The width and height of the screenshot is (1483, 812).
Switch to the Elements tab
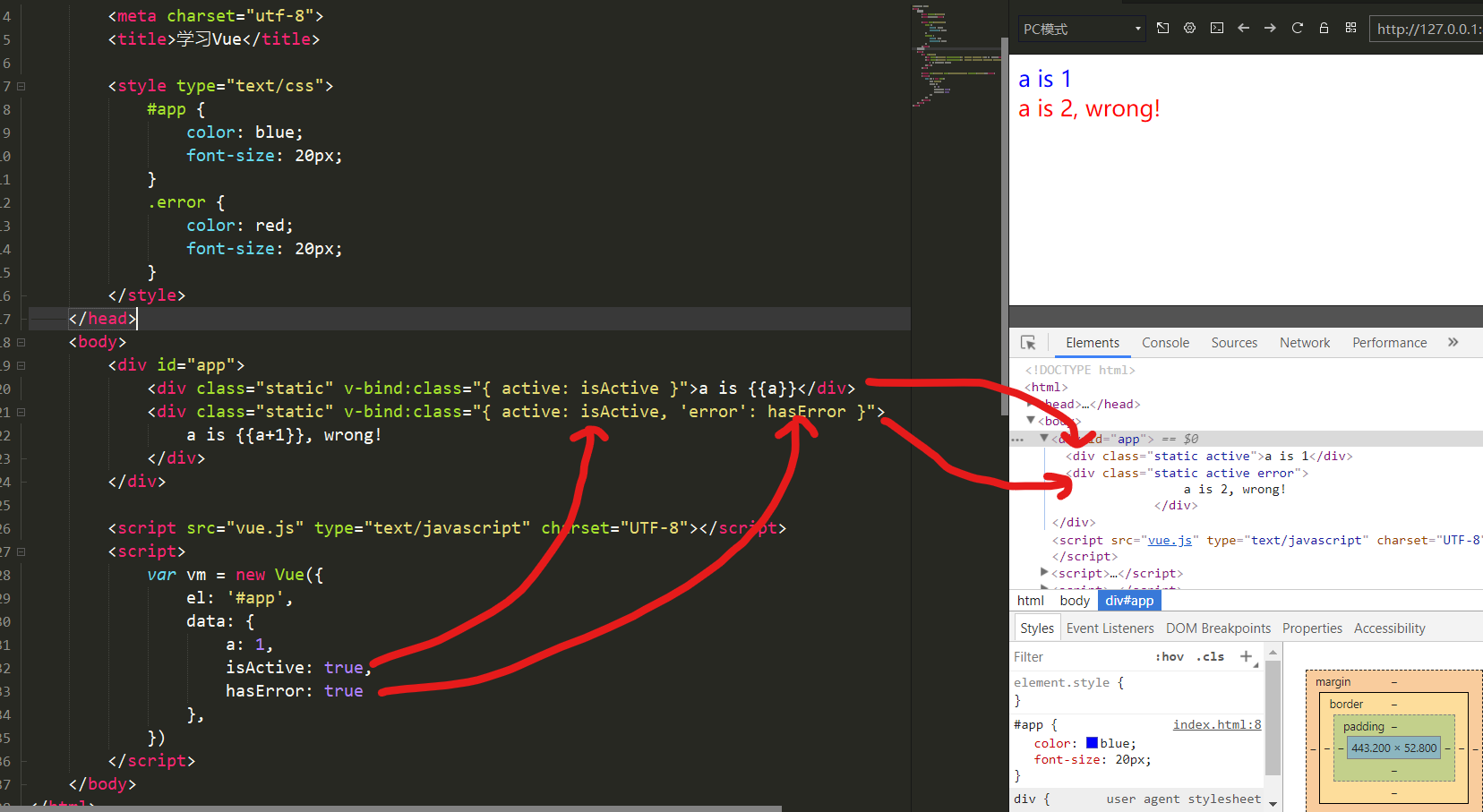[1093, 343]
